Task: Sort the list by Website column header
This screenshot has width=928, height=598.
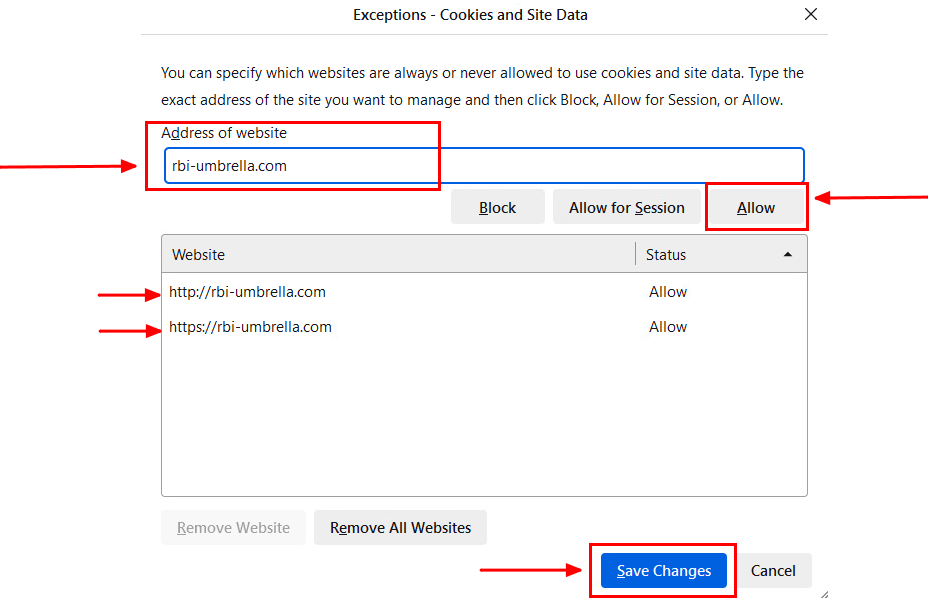Action: point(398,255)
